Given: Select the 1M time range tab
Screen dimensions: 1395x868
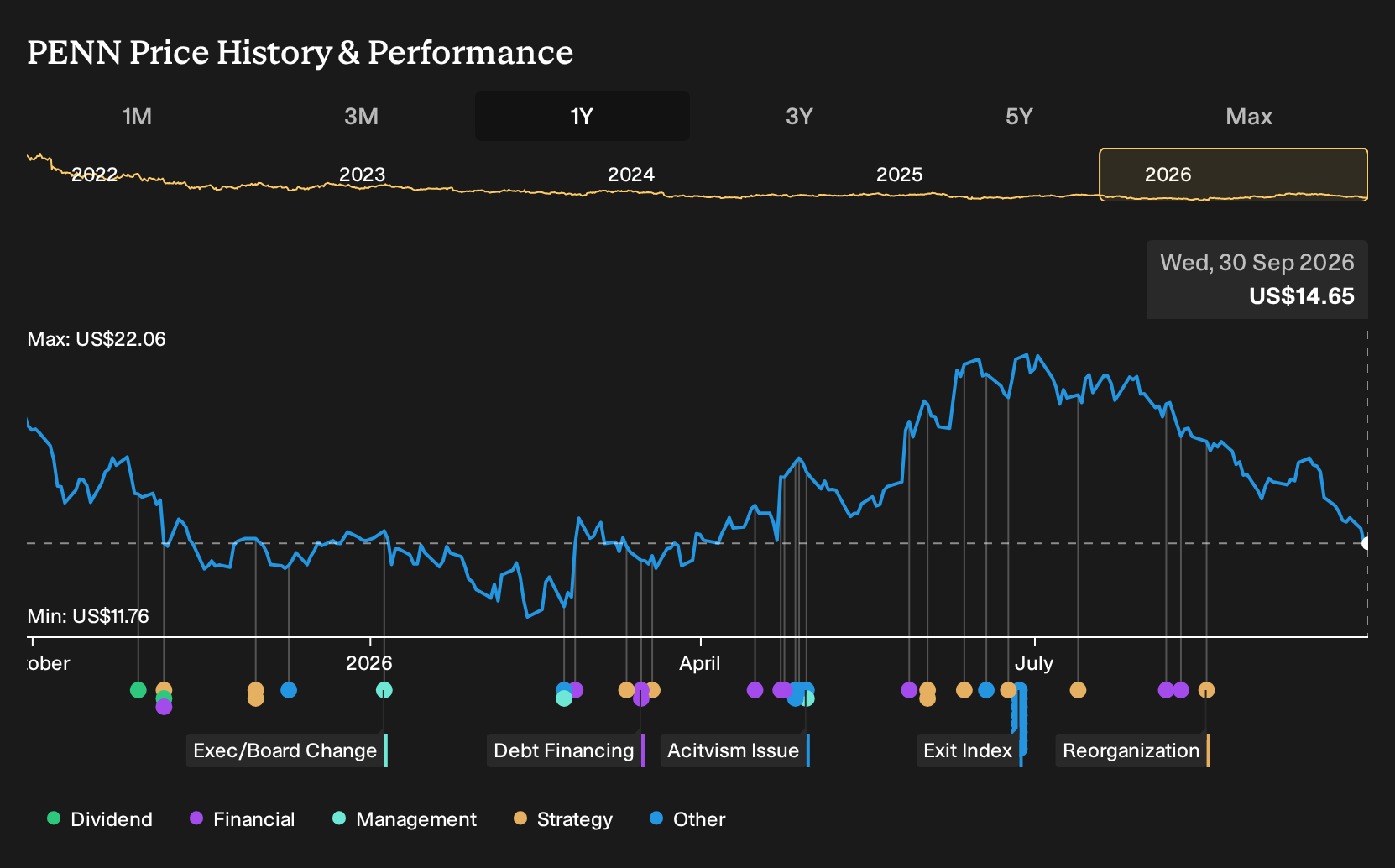Looking at the screenshot, I should coord(137,116).
